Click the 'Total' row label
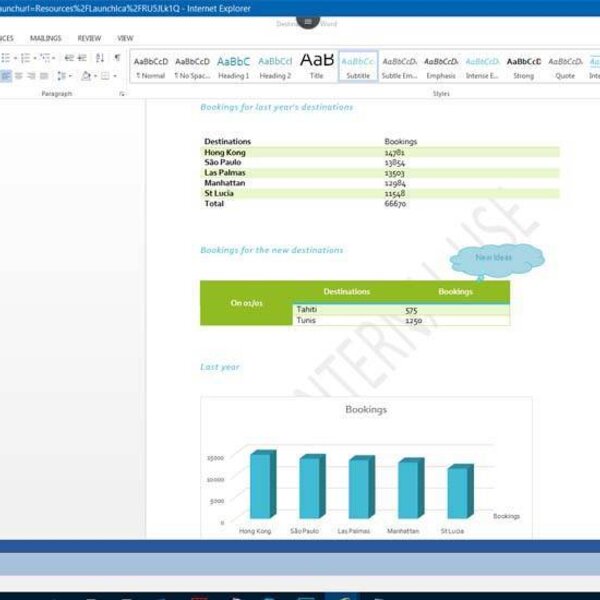This screenshot has height=600, width=600. 214,204
